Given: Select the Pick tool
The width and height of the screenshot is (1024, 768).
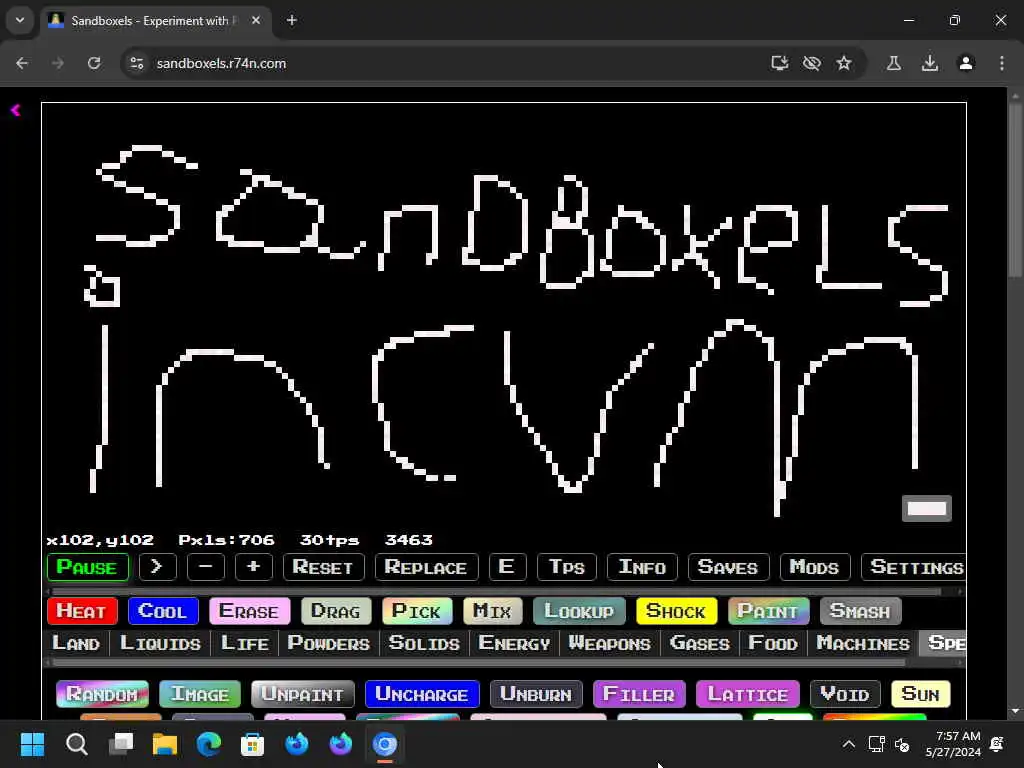Looking at the screenshot, I should pos(417,611).
